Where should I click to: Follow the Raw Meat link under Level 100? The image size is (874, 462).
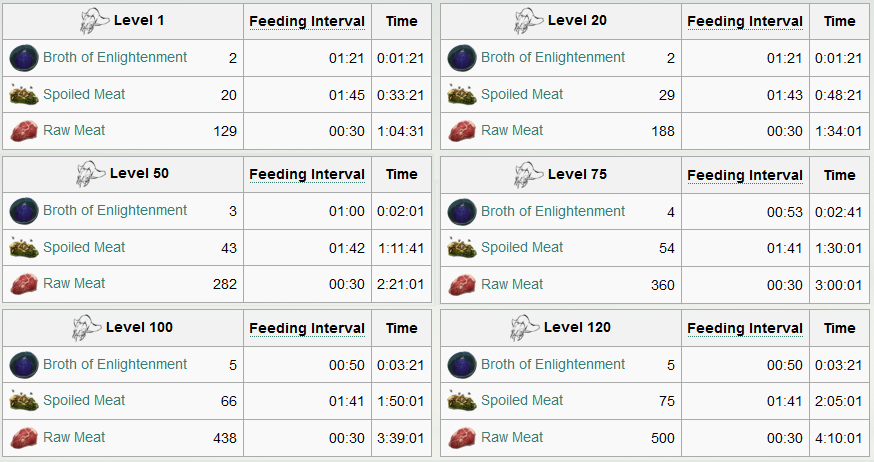point(74,437)
